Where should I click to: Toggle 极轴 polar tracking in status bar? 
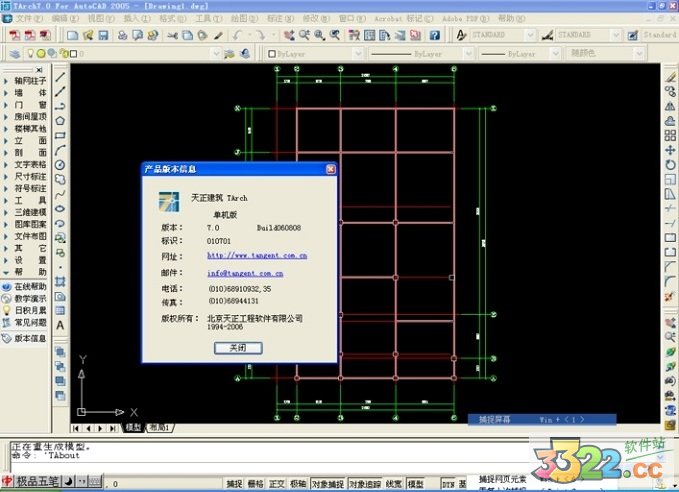tap(298, 484)
